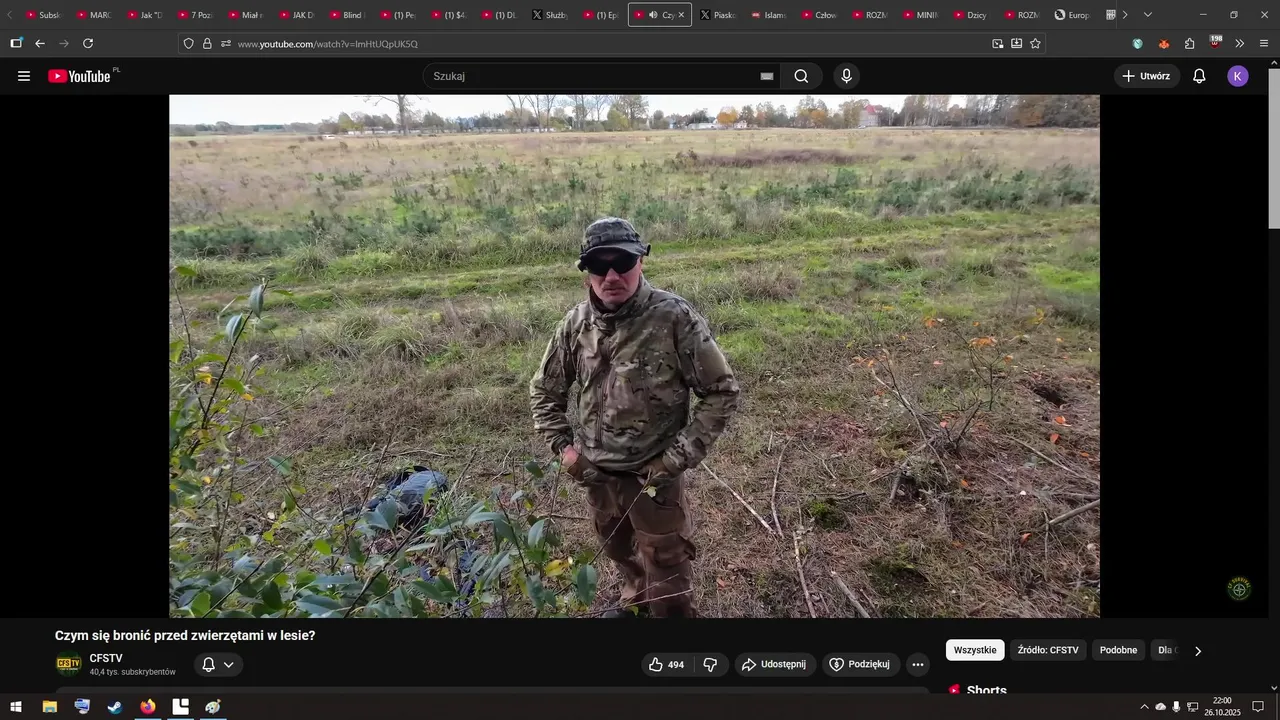The image size is (1280, 720).
Task: Click the browser forward arrow
Action: tap(64, 44)
